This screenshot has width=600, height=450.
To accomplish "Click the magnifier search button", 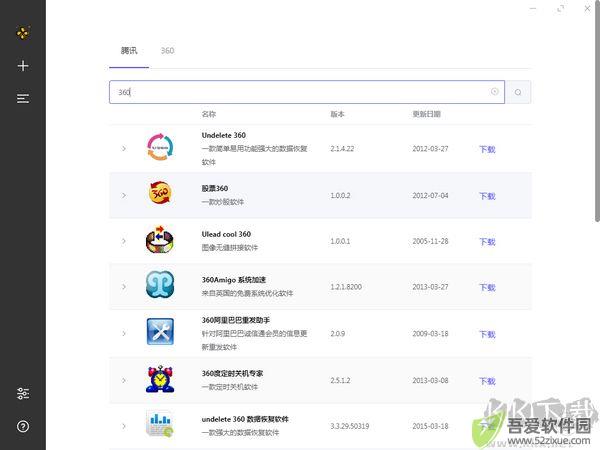I will (x=518, y=92).
